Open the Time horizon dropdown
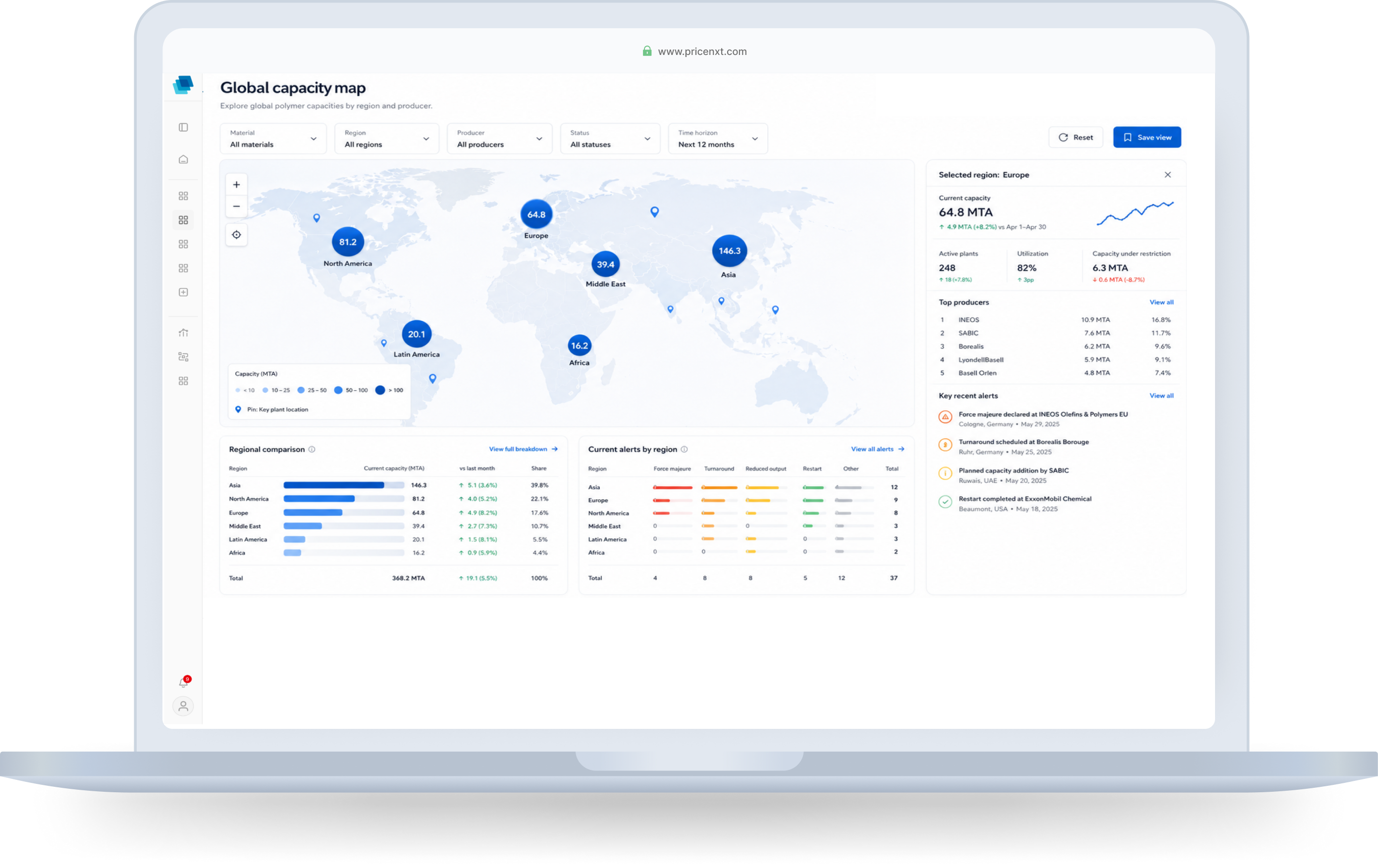 (x=718, y=139)
